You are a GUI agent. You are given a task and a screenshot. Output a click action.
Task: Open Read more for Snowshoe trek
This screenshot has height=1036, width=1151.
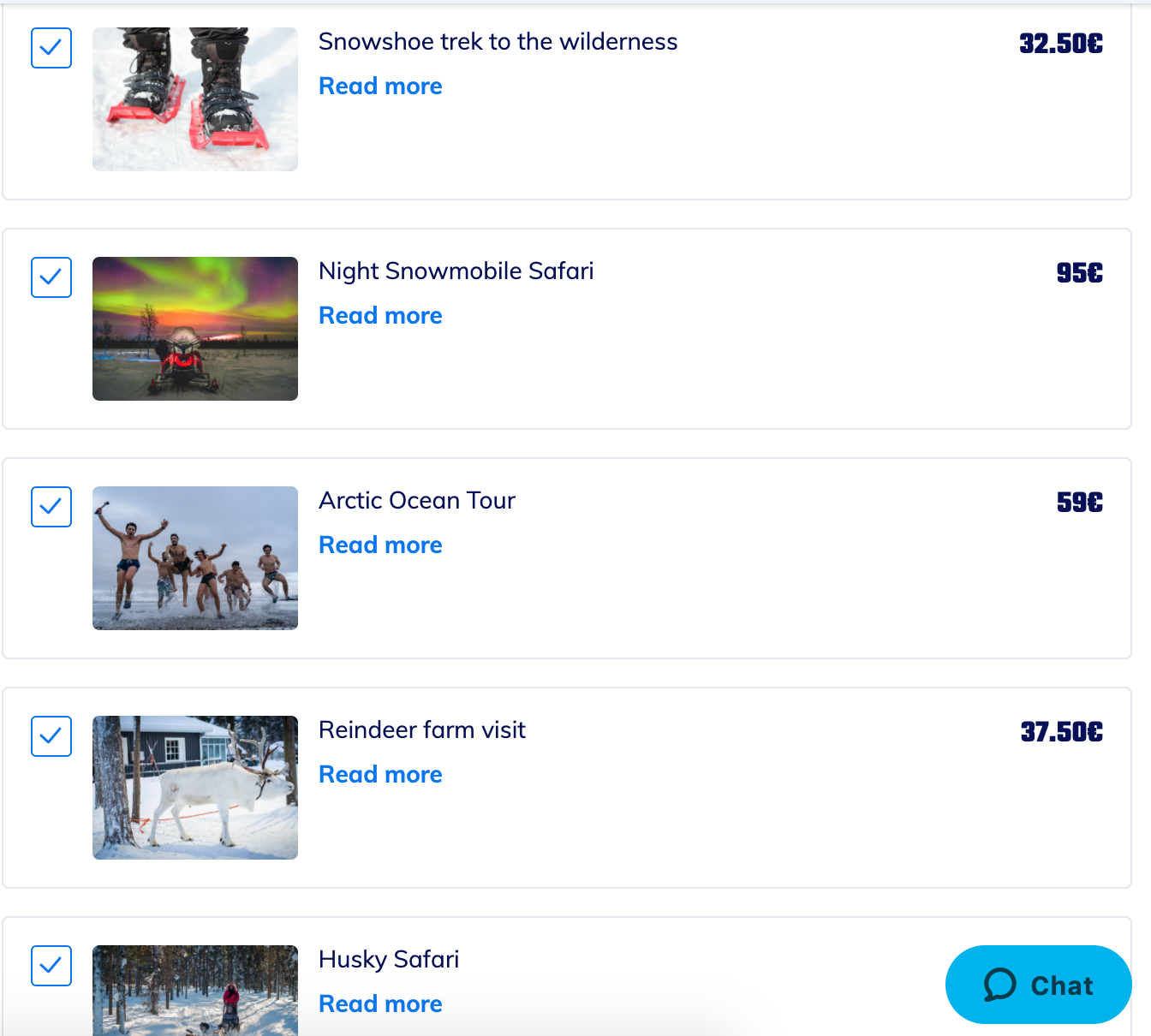380,86
